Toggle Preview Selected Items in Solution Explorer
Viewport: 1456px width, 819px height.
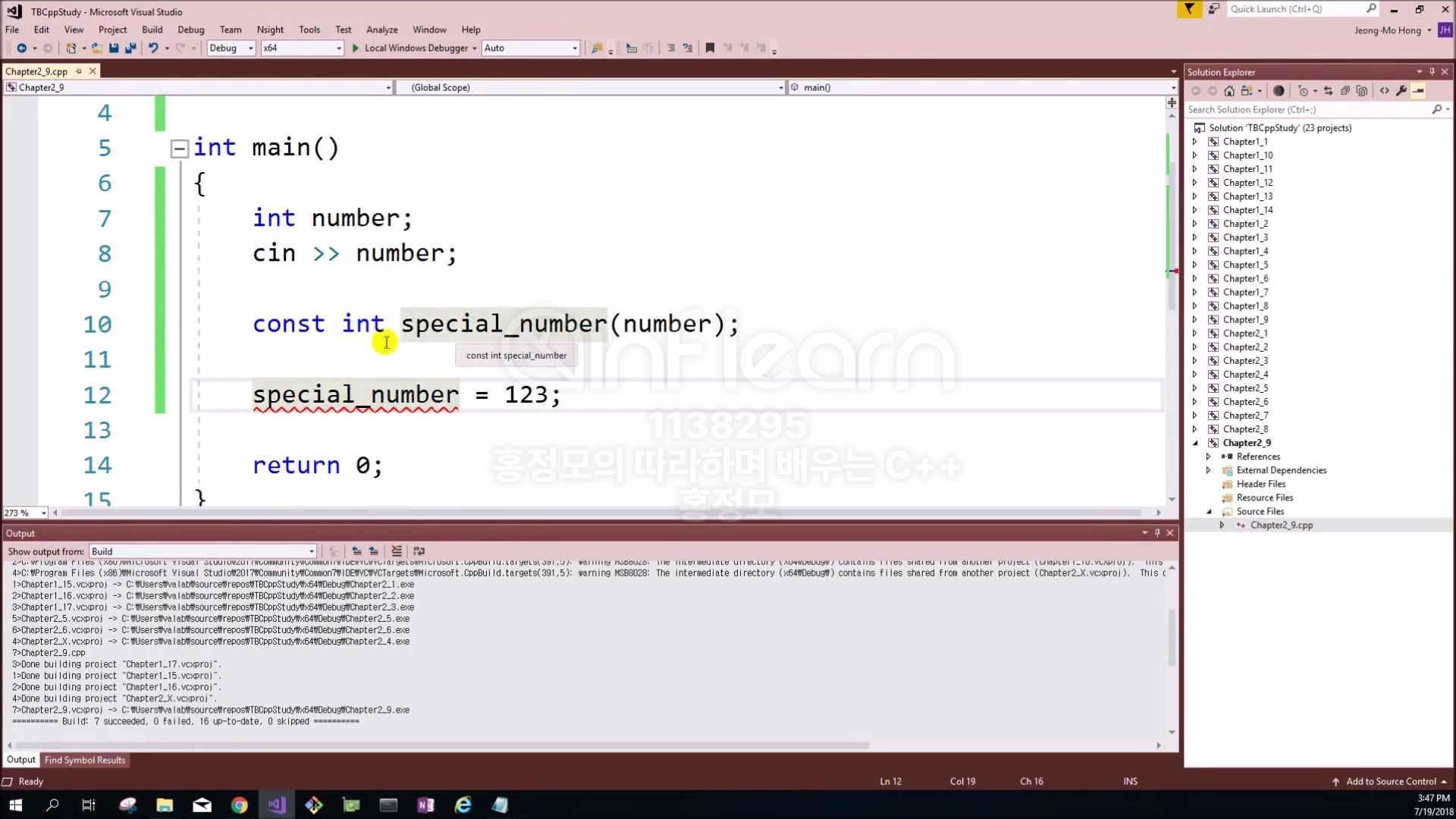pyautogui.click(x=1418, y=91)
